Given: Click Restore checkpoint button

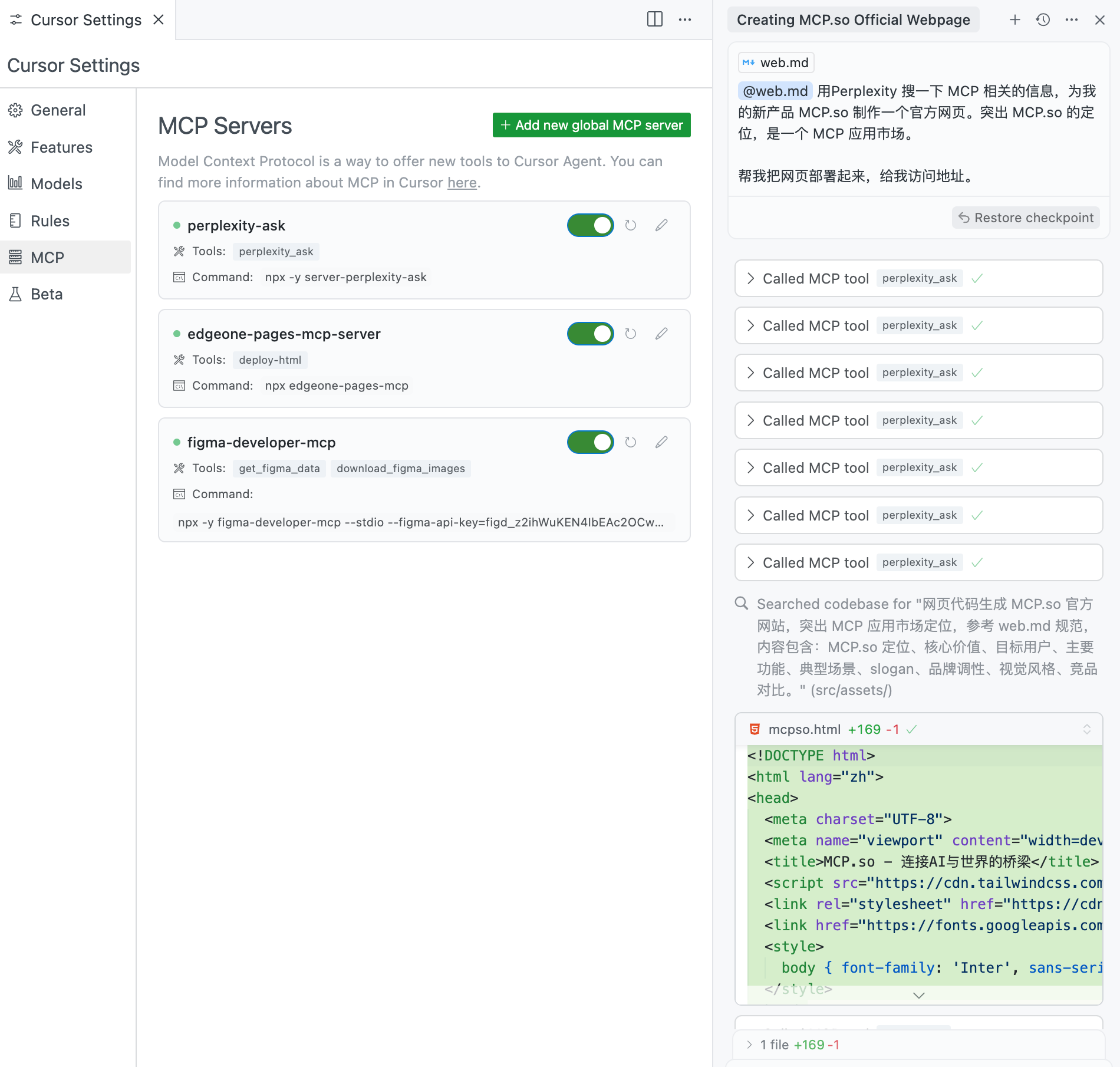Looking at the screenshot, I should point(1025,218).
